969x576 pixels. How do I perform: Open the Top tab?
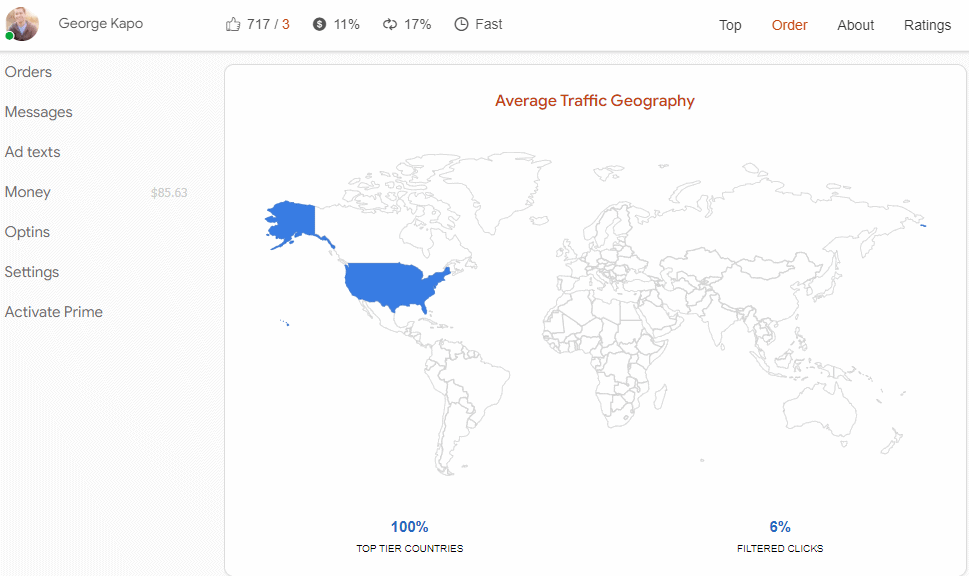[730, 25]
